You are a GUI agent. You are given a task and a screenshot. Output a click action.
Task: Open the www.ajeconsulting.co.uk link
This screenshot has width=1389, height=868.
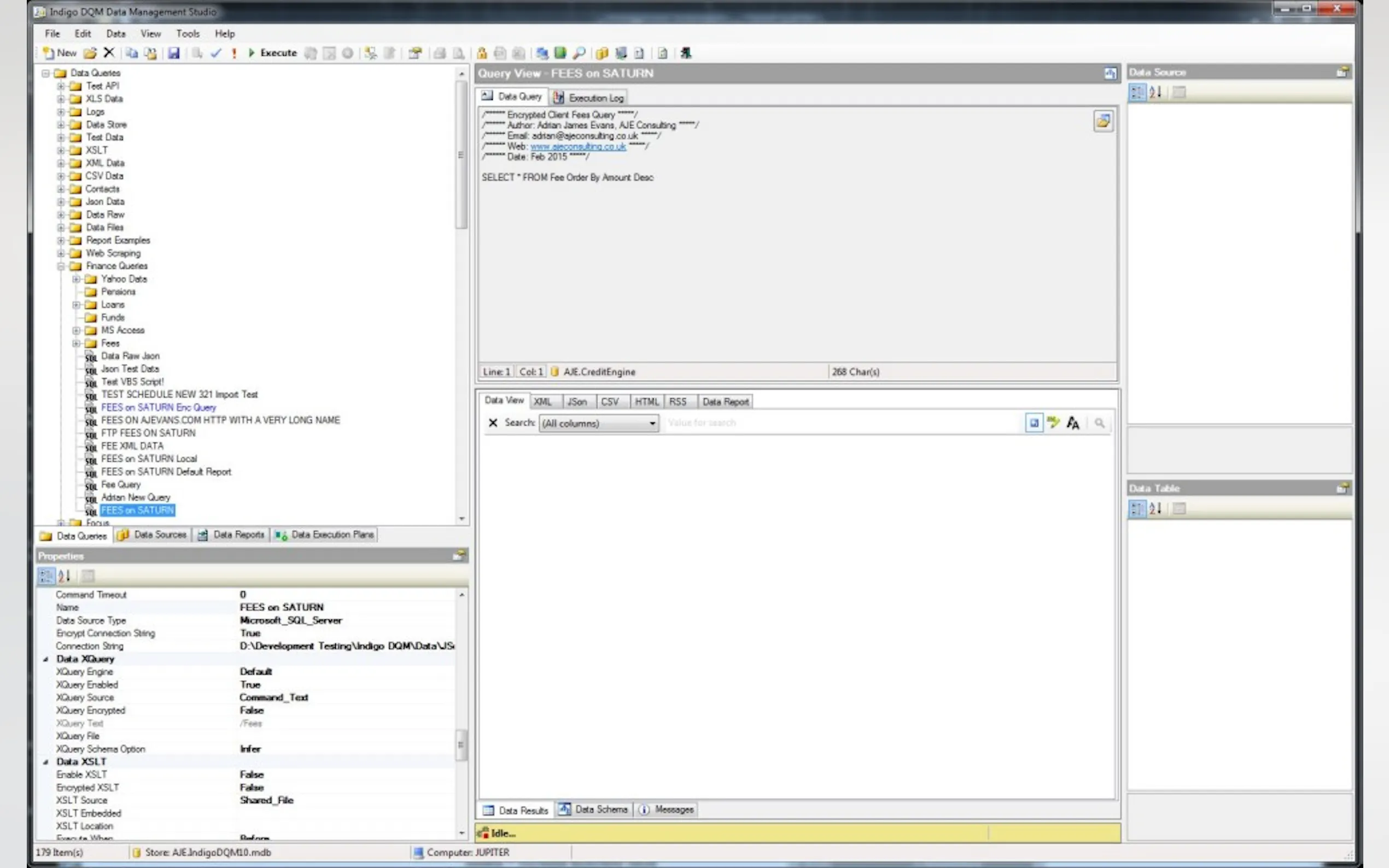coord(577,146)
